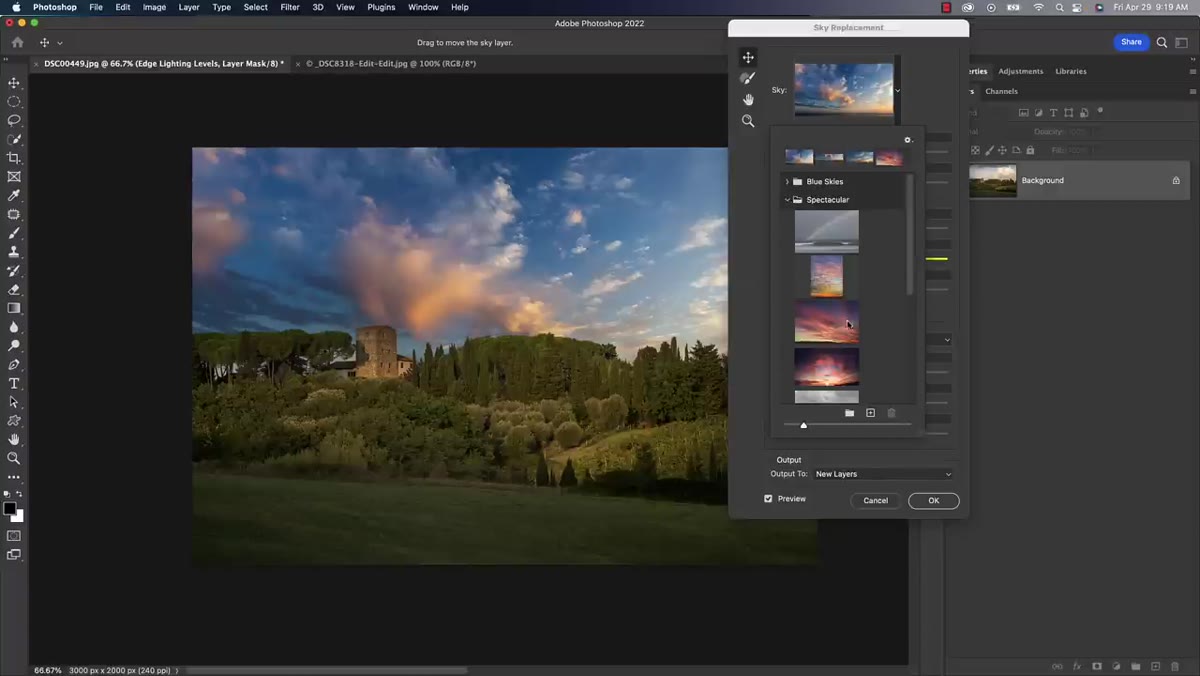
Task: Open the Sky preset dropdown arrow
Action: coord(897,90)
